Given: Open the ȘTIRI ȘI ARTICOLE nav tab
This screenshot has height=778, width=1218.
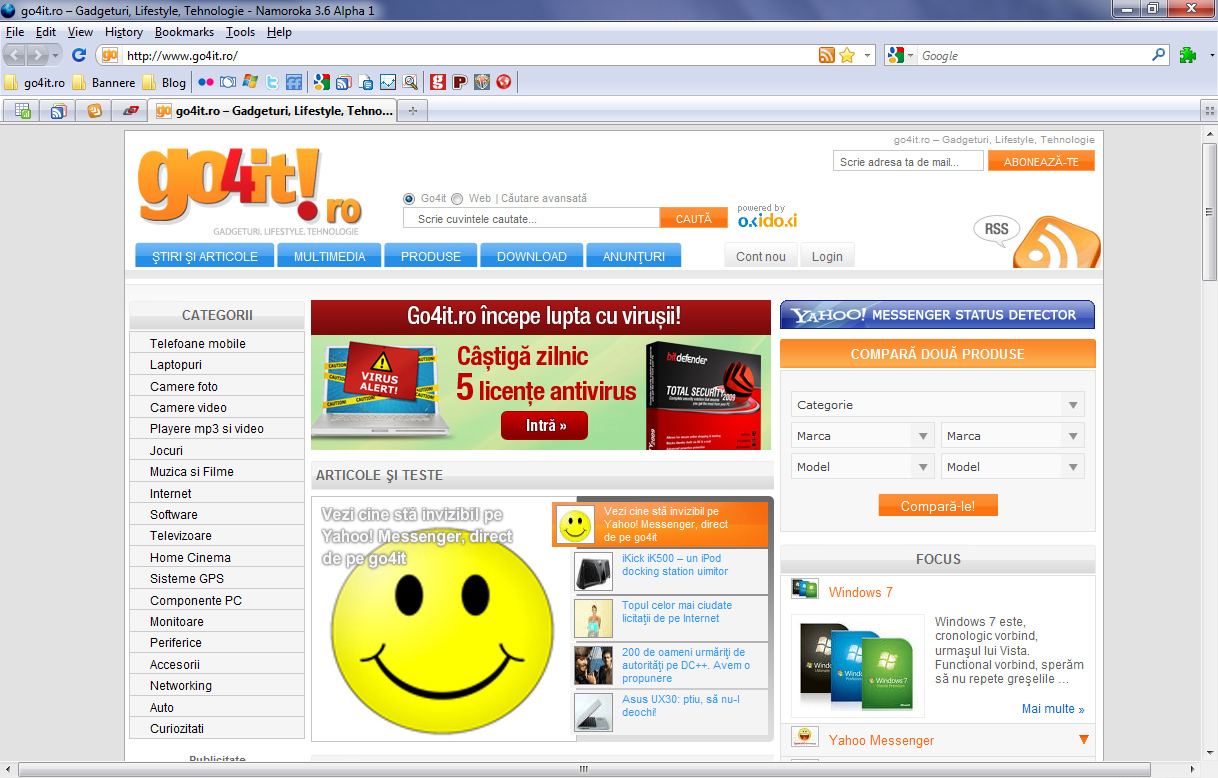Looking at the screenshot, I should (205, 256).
